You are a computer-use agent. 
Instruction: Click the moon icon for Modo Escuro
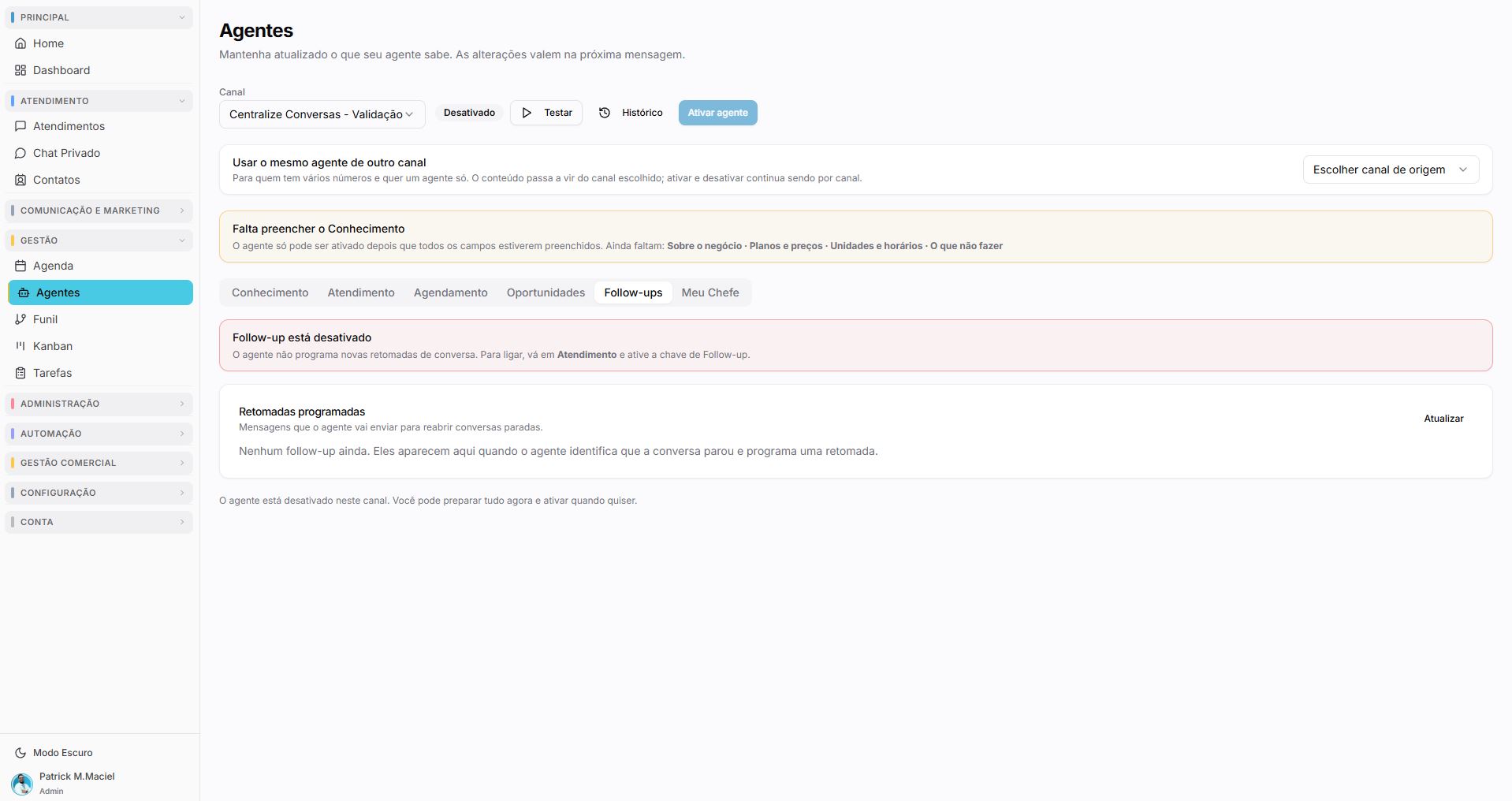20,753
